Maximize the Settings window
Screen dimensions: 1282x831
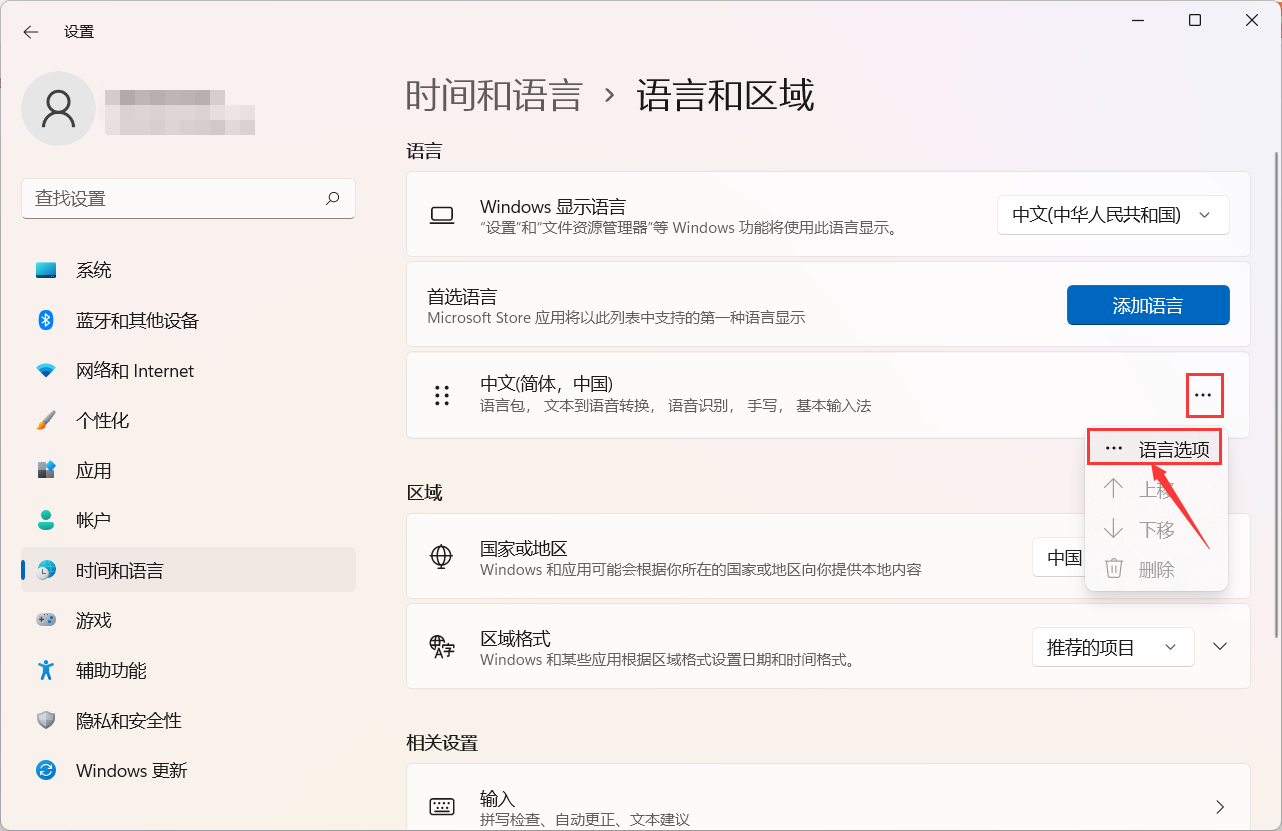coord(1195,20)
